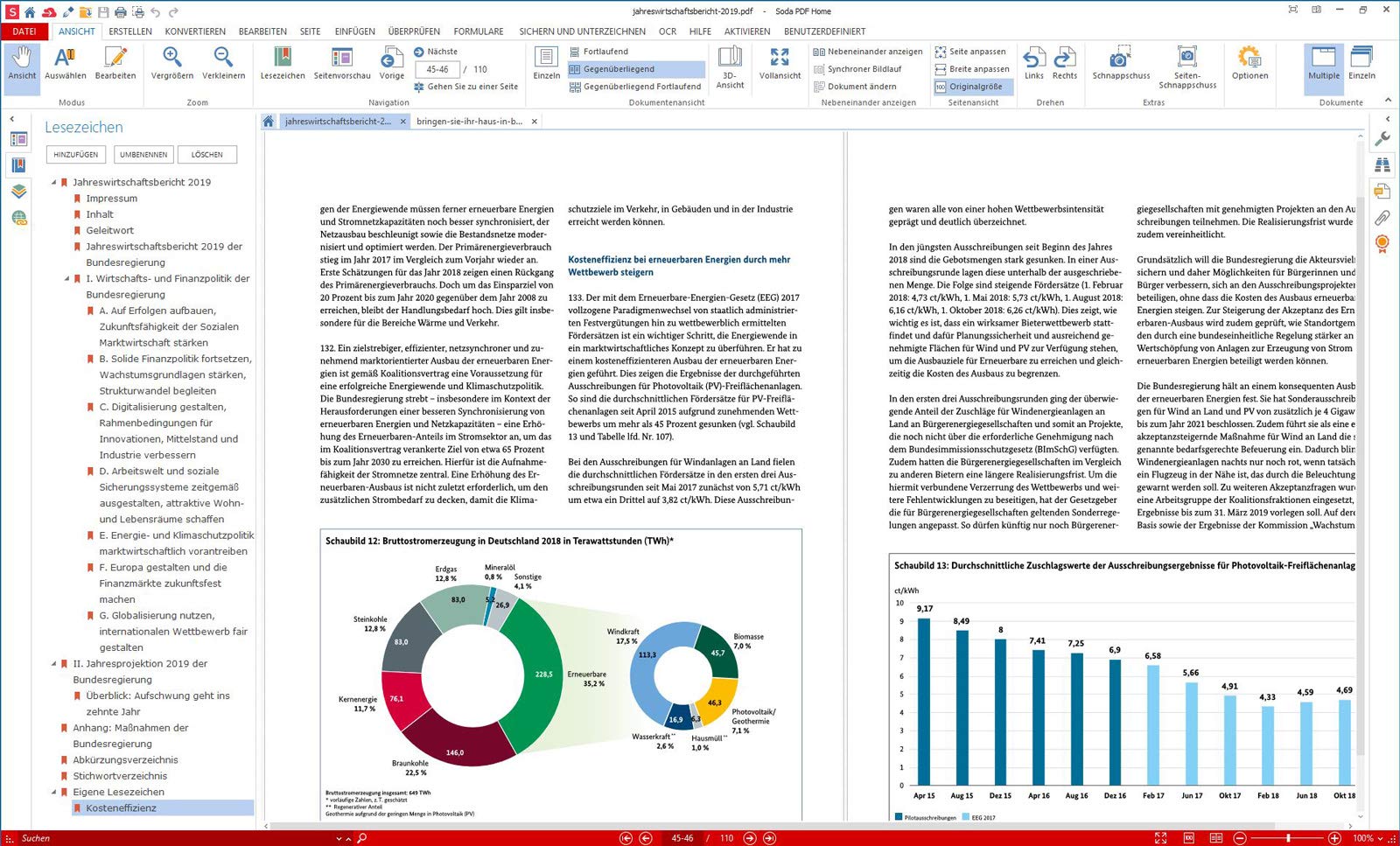Collapse the Jahreswirtschaftsbericht 2019 bookmark tree
Screen dimensions: 1400x846
pyautogui.click(x=54, y=182)
